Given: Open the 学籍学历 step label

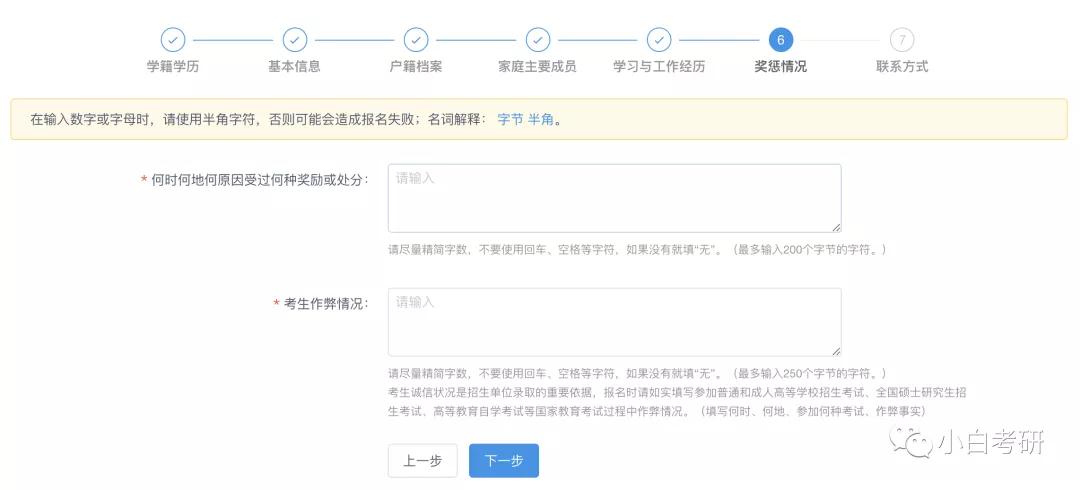Looking at the screenshot, I should (173, 67).
